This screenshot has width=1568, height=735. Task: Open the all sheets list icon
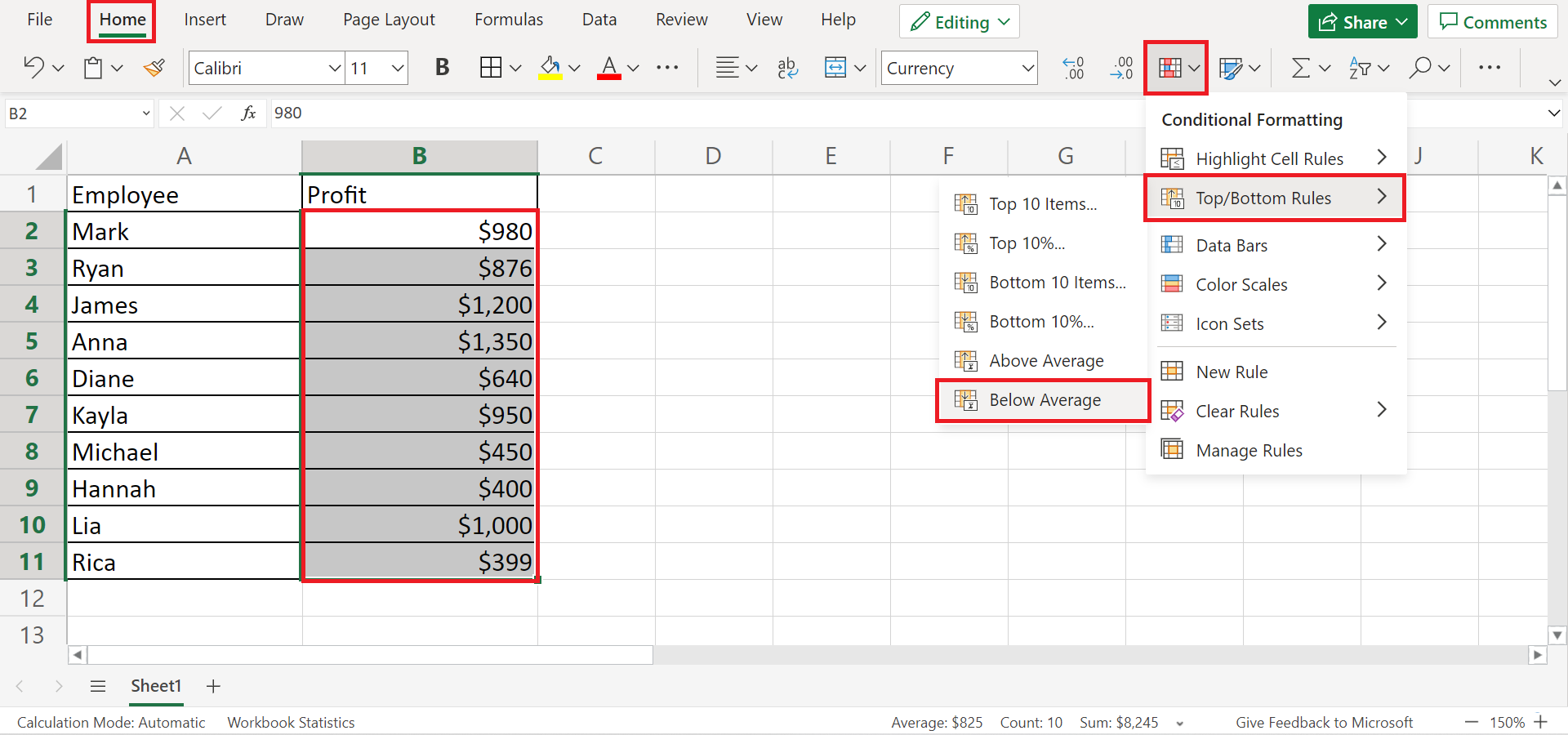pos(98,686)
